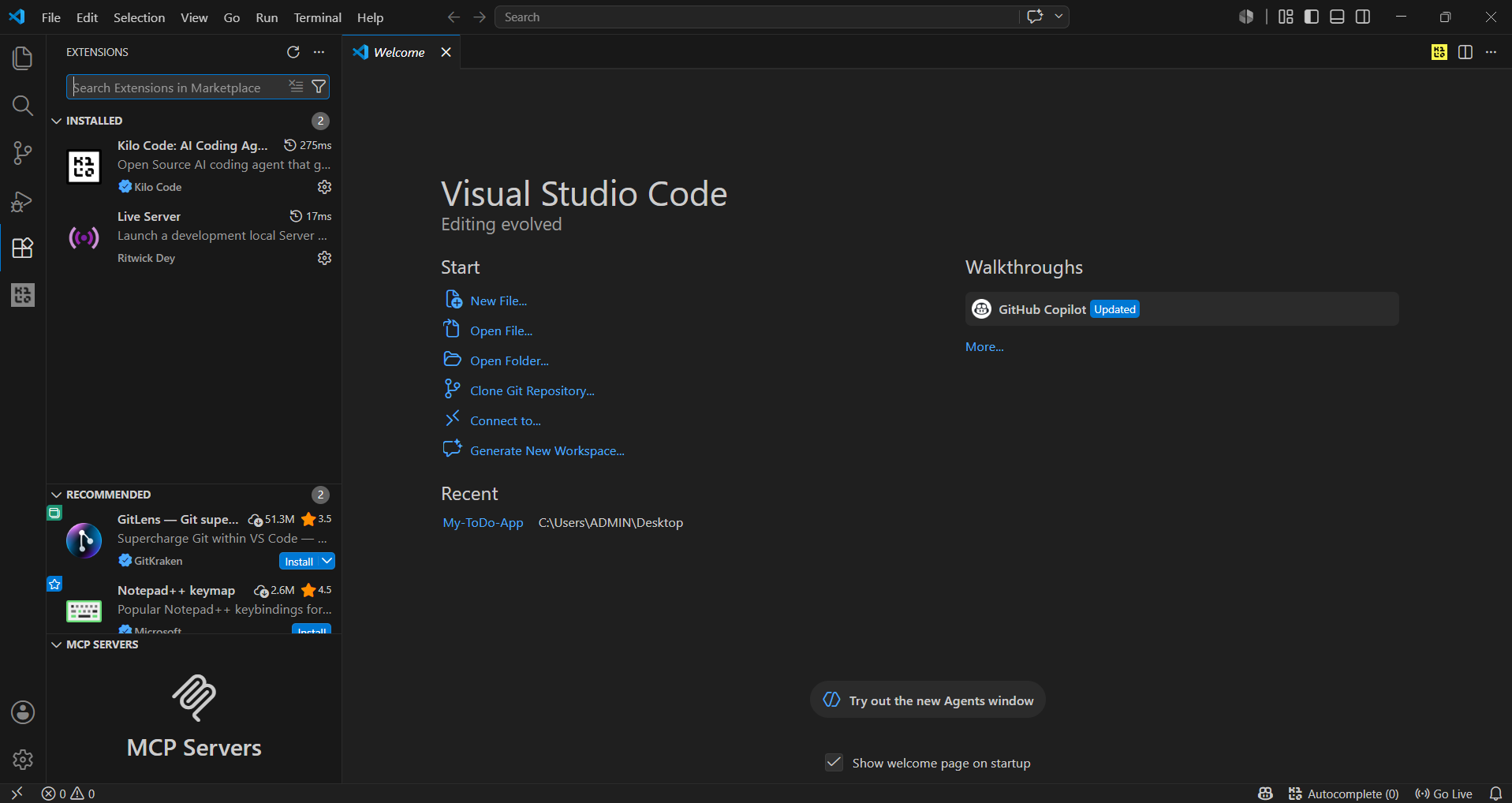Filter extensions with the funnel icon
Screen dimensions: 1512x803
319,87
